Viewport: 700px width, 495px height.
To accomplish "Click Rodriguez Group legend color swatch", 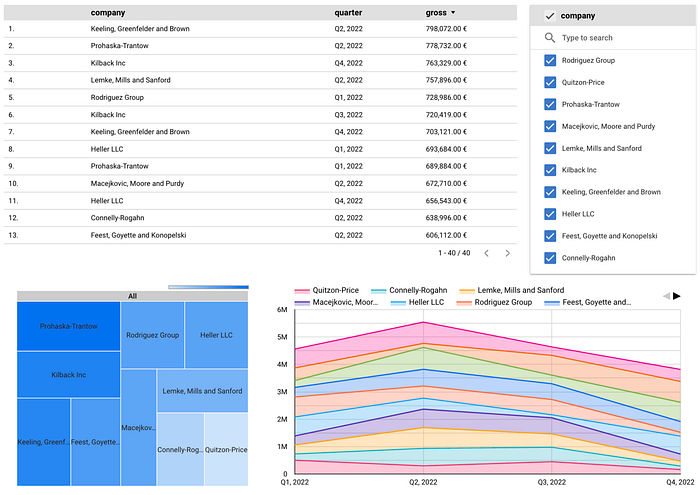I will pyautogui.click(x=464, y=303).
